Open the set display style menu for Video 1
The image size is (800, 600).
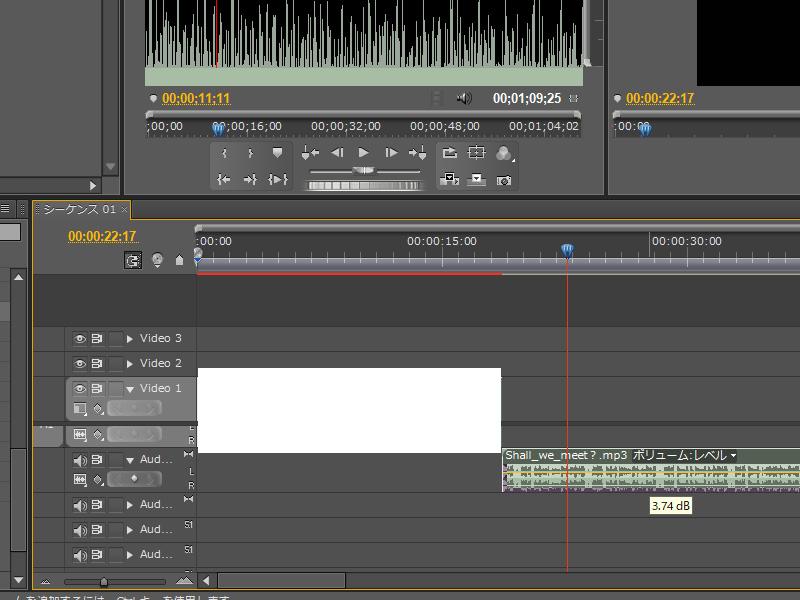80,408
